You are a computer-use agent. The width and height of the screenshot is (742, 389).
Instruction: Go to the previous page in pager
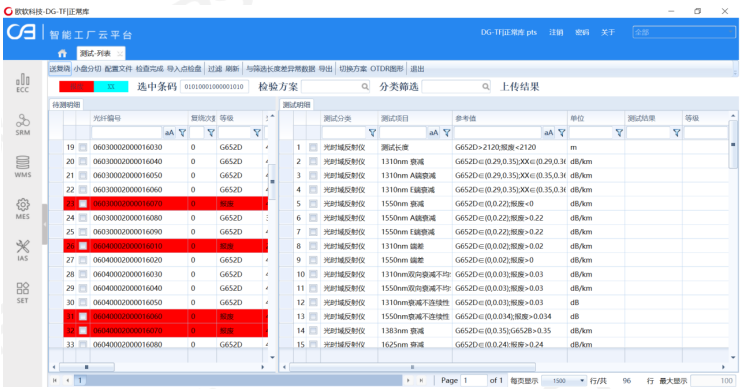[x=68, y=380]
